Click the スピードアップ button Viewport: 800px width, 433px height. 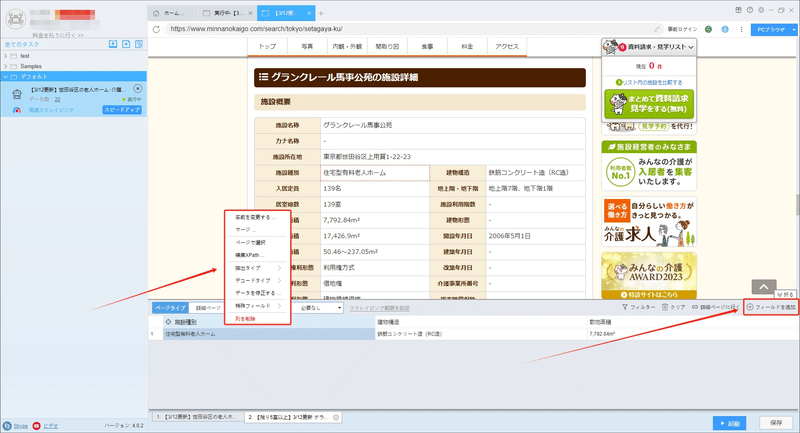[x=122, y=110]
